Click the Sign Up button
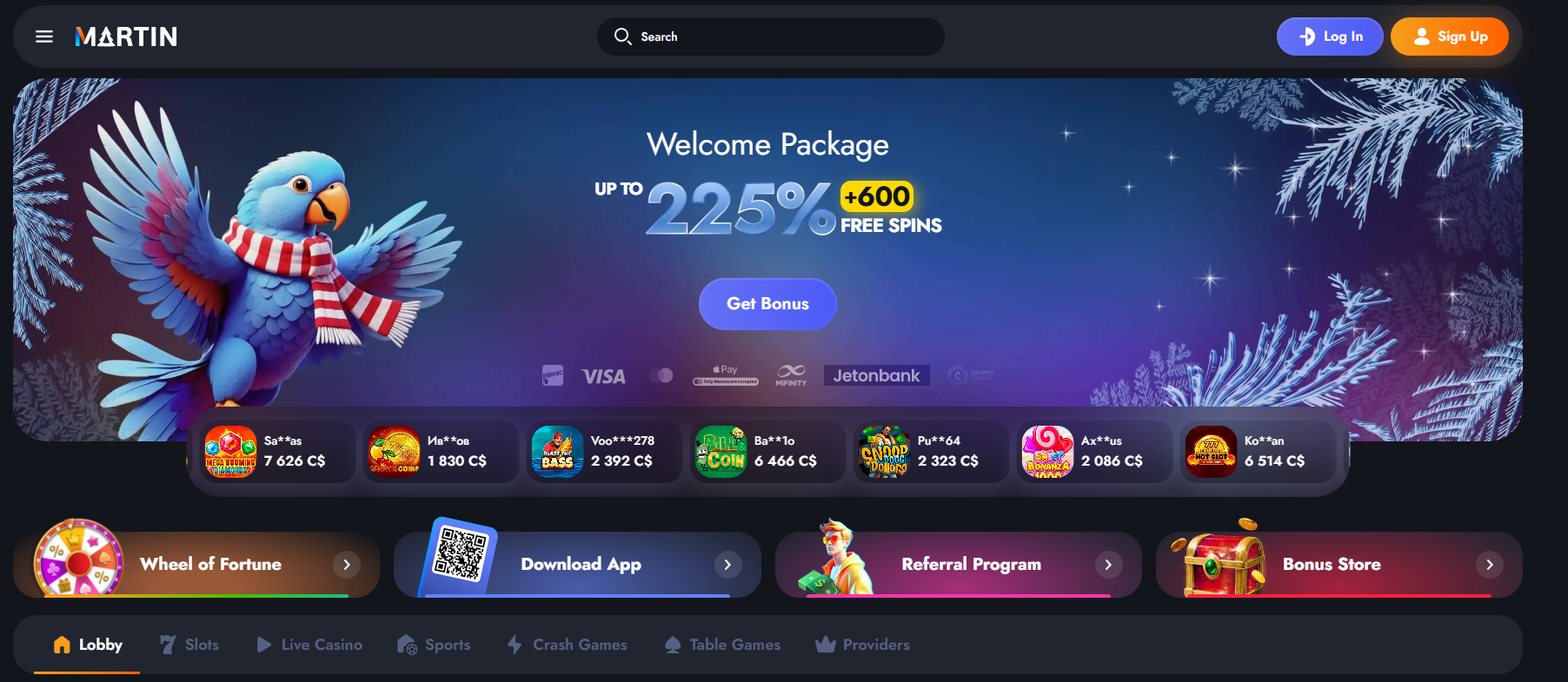1568x682 pixels. click(1450, 36)
